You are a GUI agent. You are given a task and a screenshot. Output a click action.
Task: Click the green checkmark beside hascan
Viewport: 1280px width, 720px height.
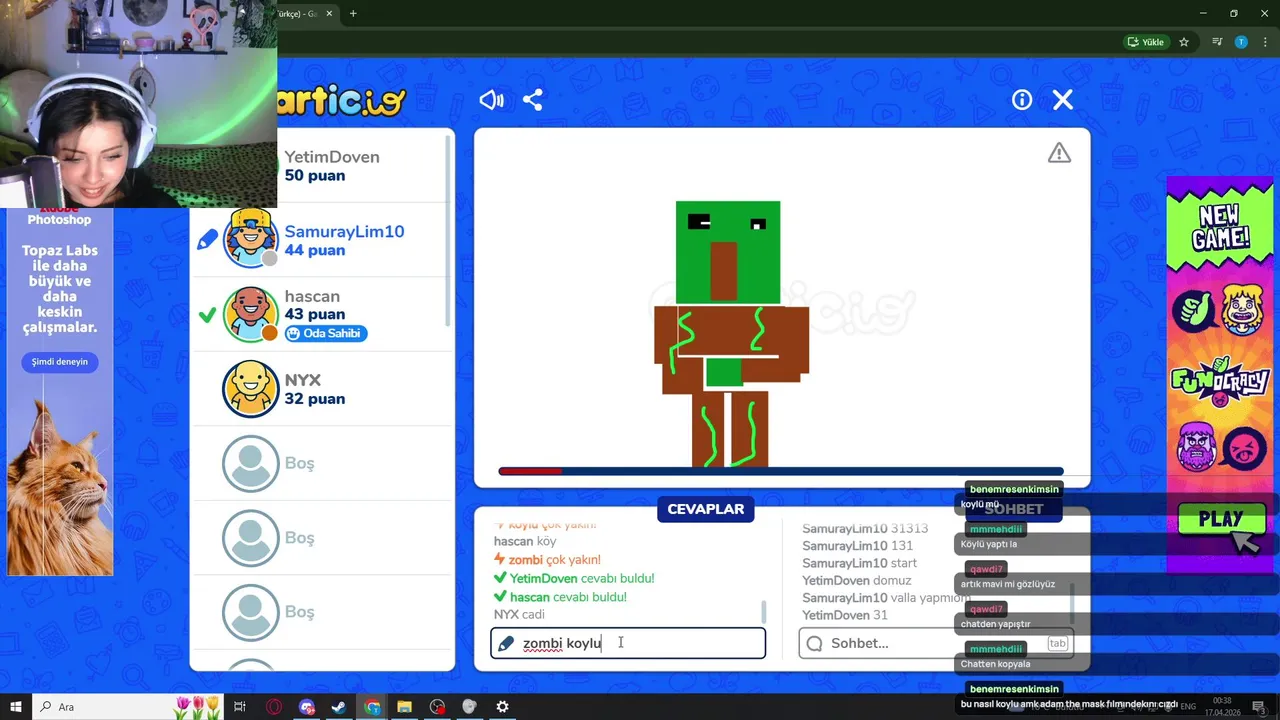tap(207, 315)
